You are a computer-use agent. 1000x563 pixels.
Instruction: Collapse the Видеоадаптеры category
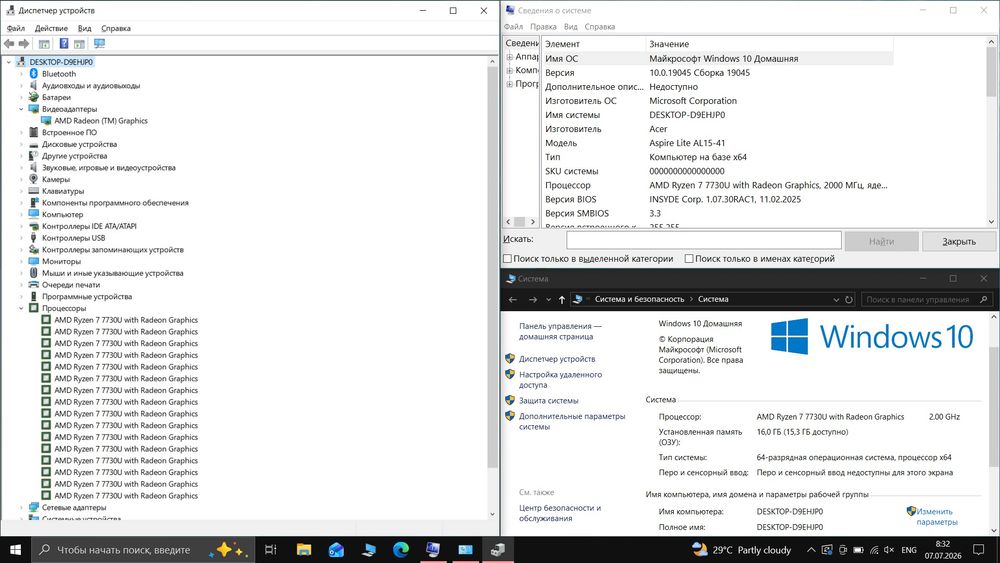point(22,109)
